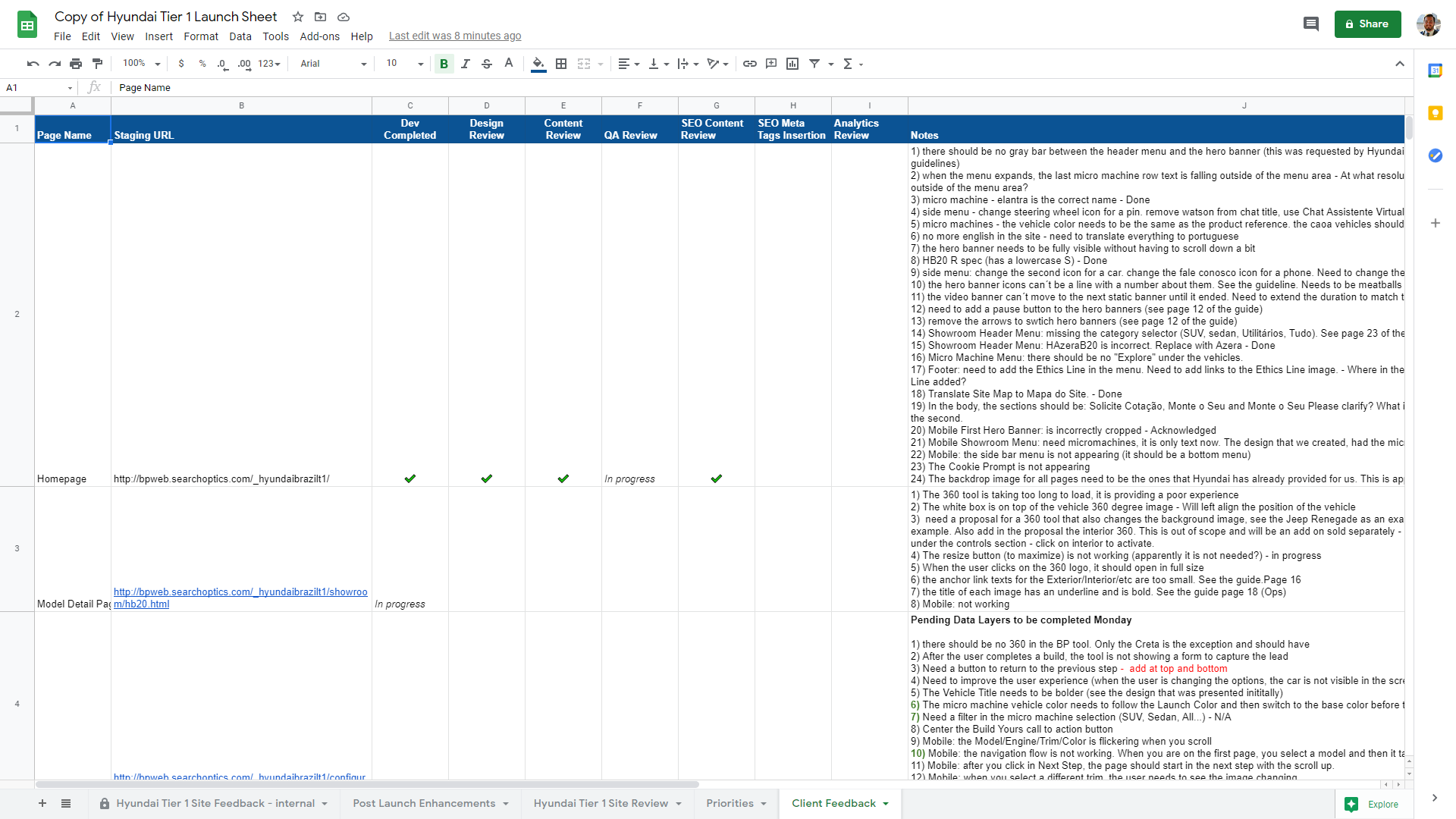Open the text color picker
The image size is (1456, 819).
pos(509,64)
